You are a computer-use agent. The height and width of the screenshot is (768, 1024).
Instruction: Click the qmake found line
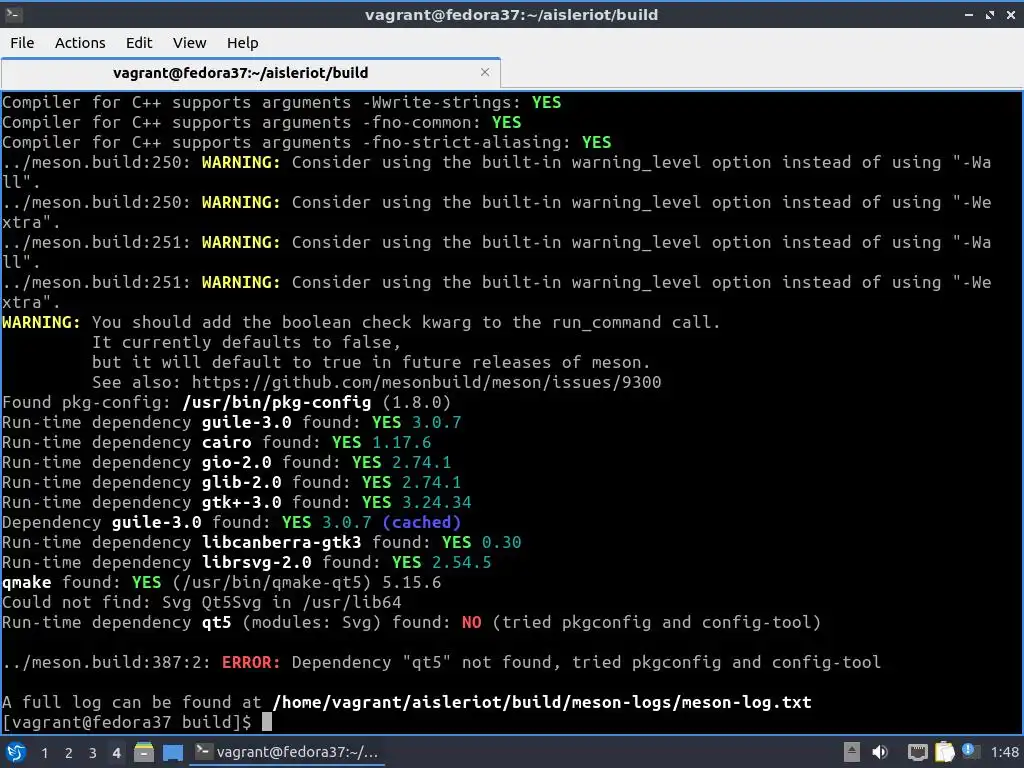(222, 583)
